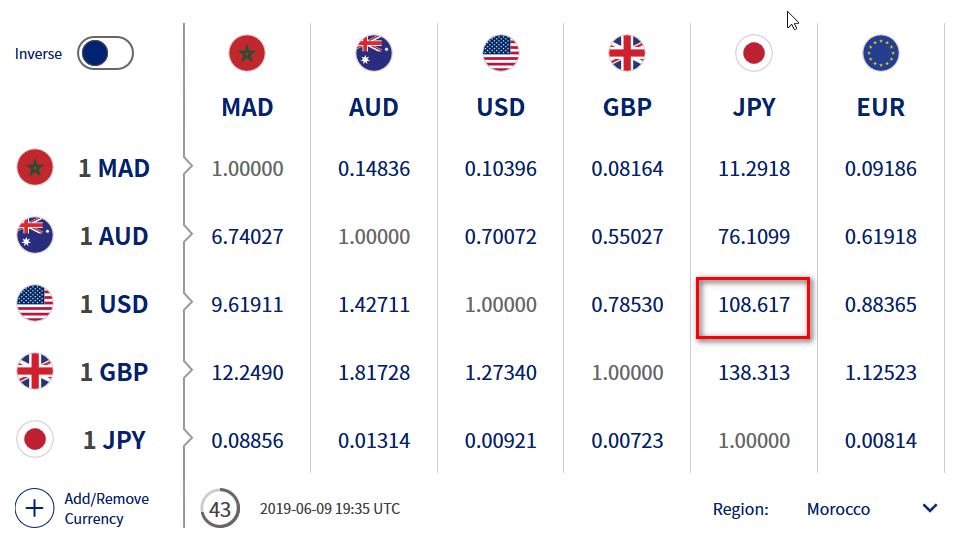Click the Japan flag in column header

click(x=754, y=53)
